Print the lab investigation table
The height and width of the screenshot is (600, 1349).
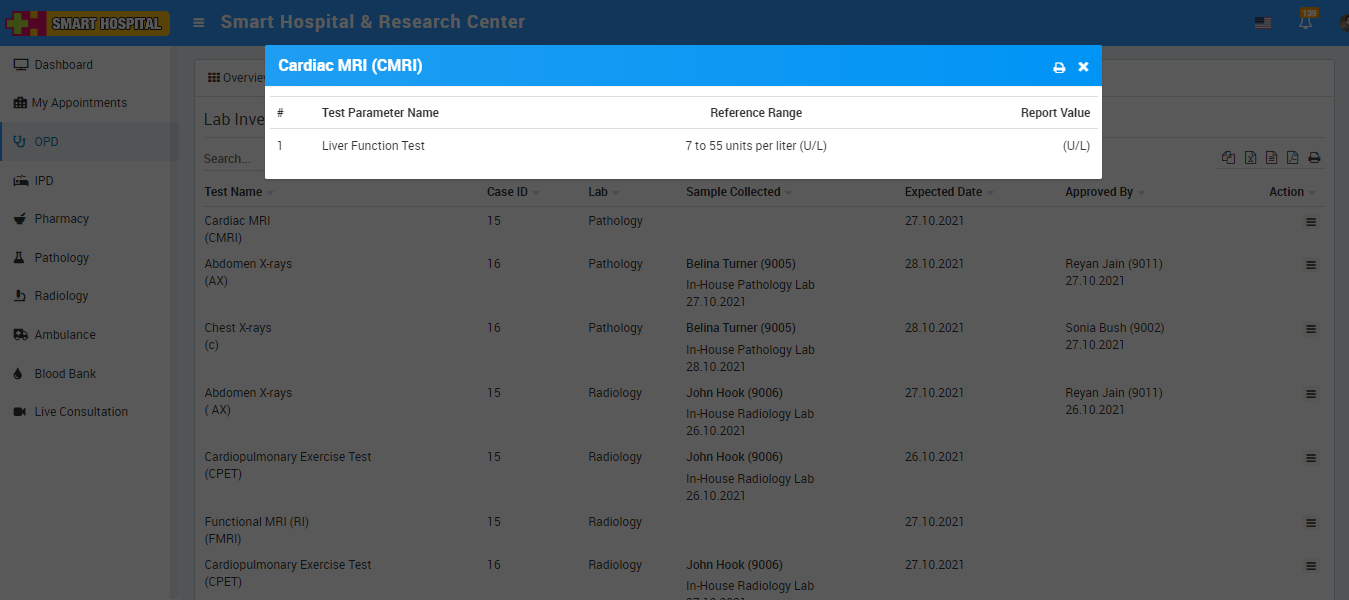pos(1314,158)
